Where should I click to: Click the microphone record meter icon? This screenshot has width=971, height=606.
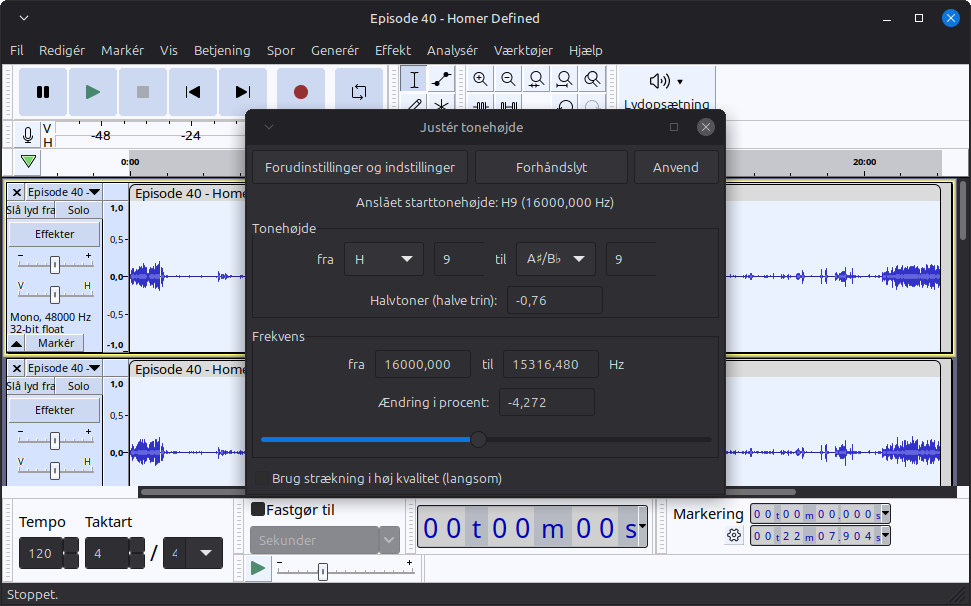pyautogui.click(x=28, y=135)
